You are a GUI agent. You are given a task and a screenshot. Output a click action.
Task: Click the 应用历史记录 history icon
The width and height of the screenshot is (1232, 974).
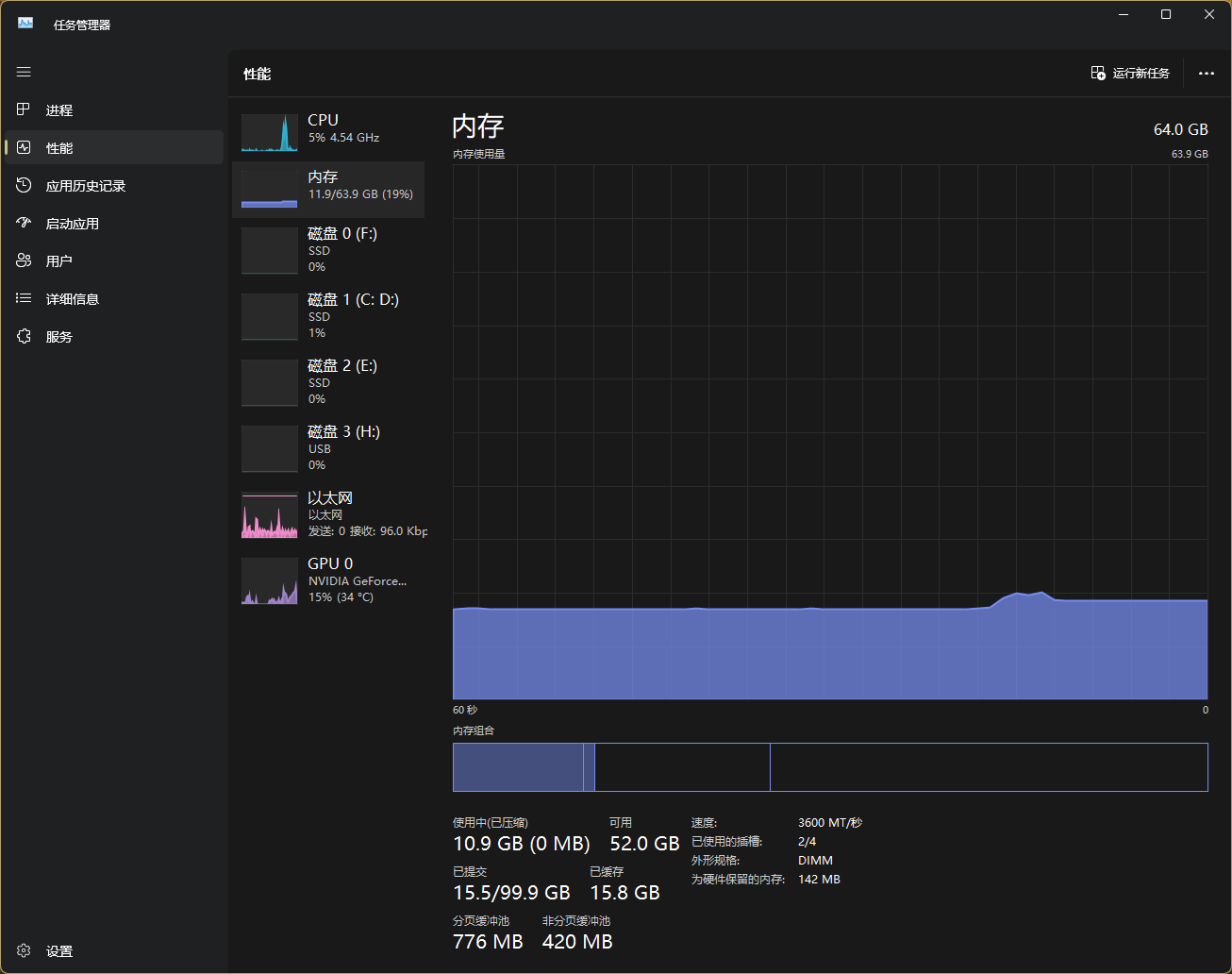click(24, 185)
